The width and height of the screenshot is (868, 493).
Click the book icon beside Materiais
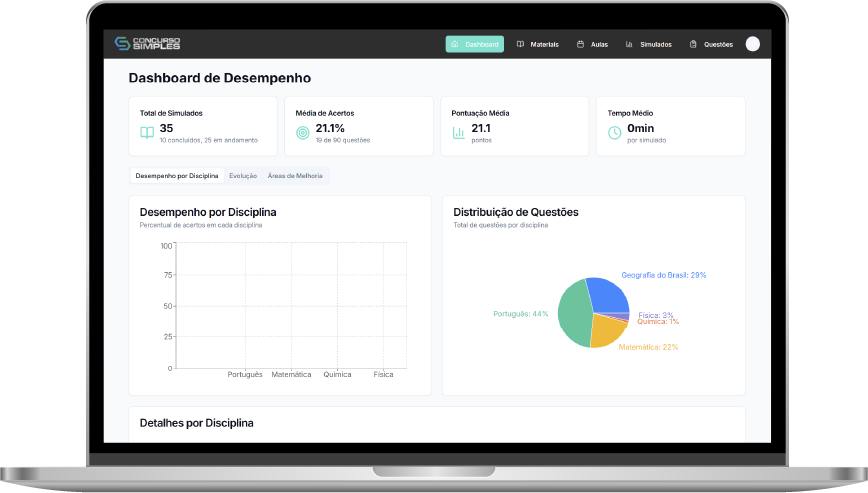[x=520, y=44]
